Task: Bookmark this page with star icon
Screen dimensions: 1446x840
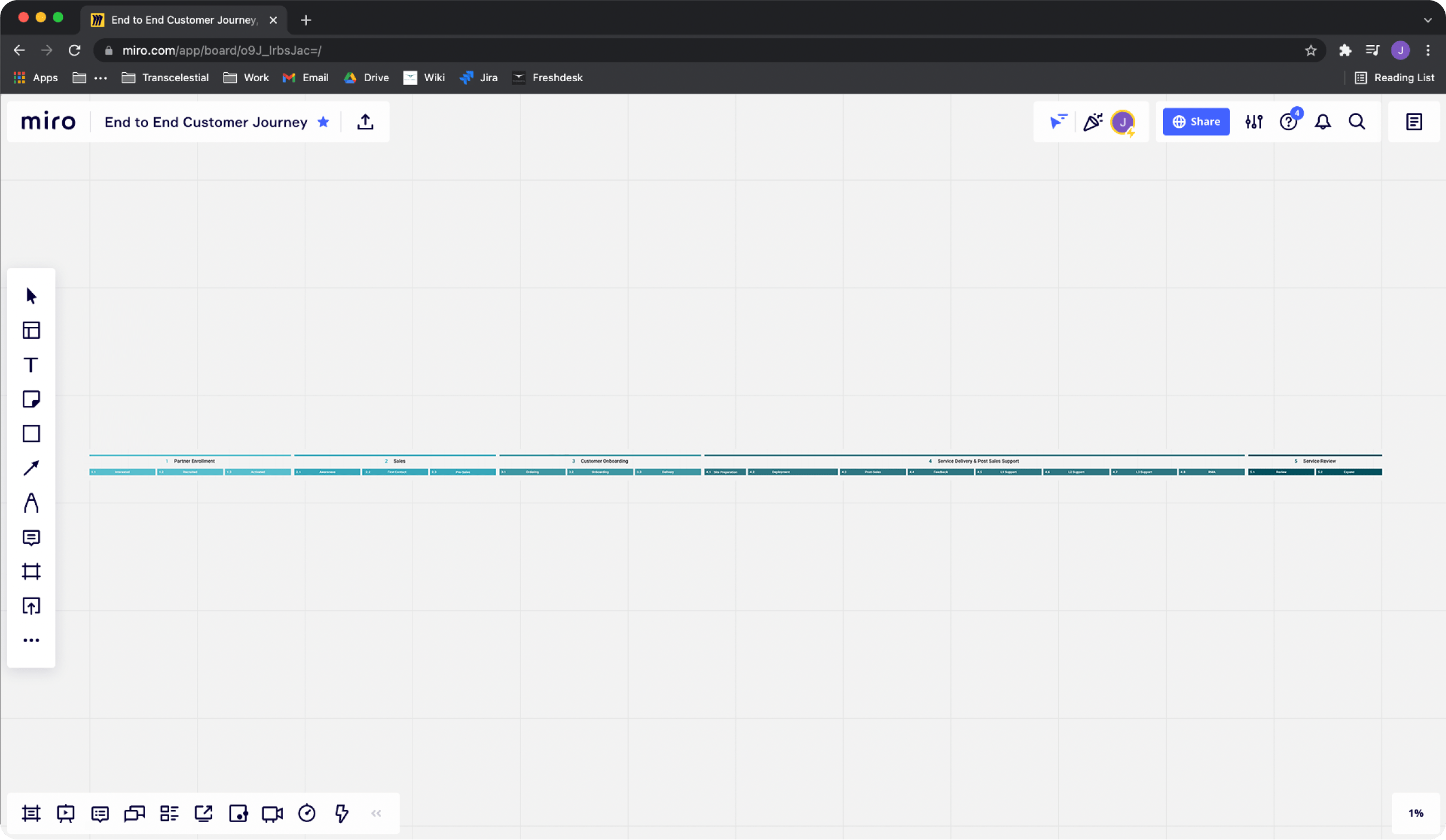Action: click(x=1310, y=51)
